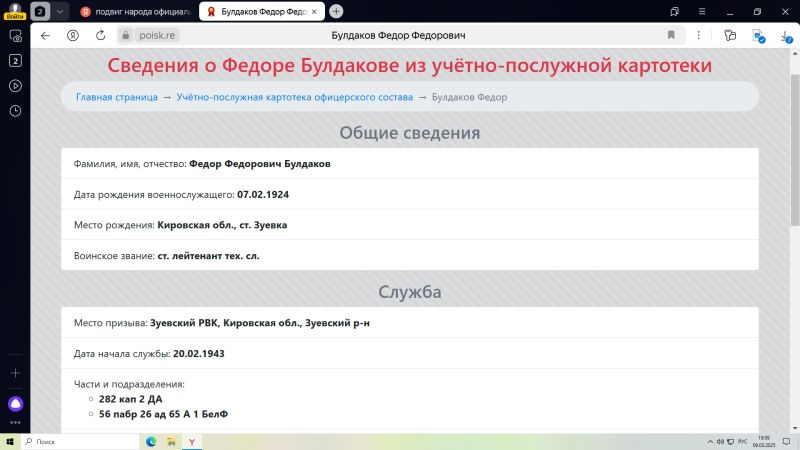
Task: Click the 'Булдаков Федор' breadcrumb text
Action: pos(469,97)
